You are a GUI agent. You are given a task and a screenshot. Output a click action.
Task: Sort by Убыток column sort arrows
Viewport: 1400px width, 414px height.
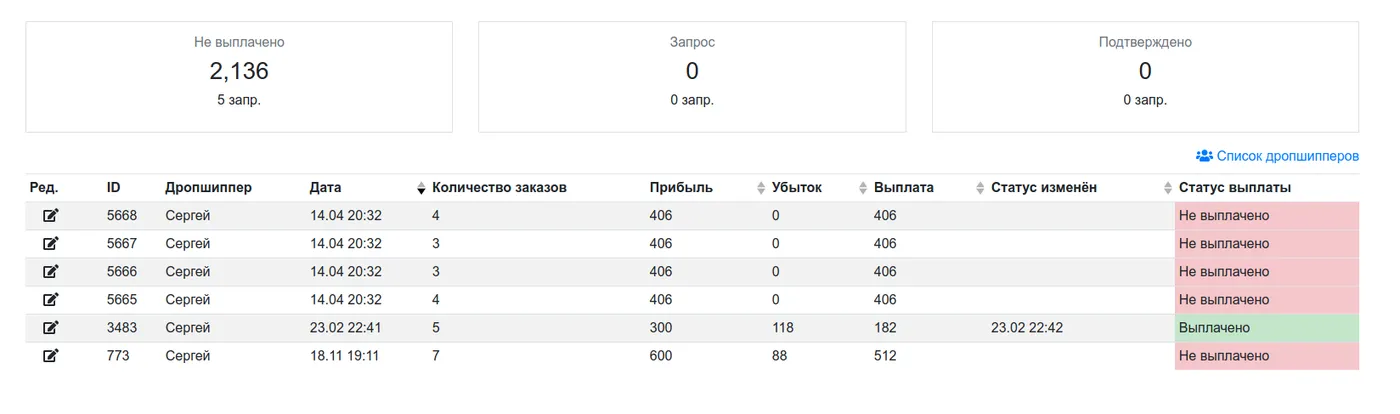pos(863,188)
